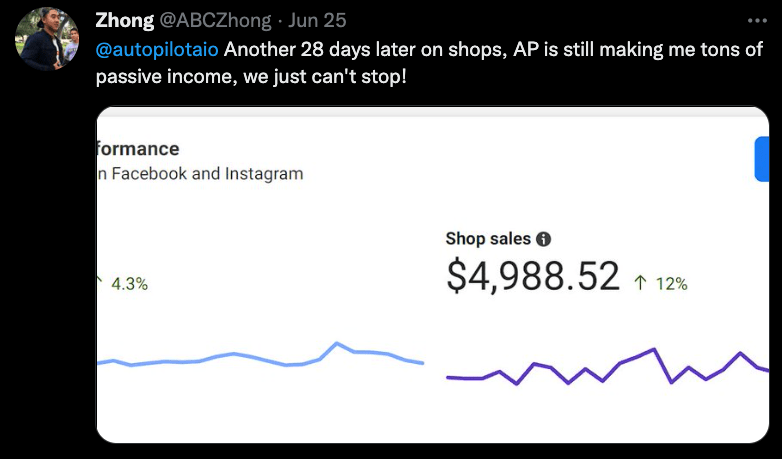Select the $4,988.52 sales amount

tap(532, 277)
